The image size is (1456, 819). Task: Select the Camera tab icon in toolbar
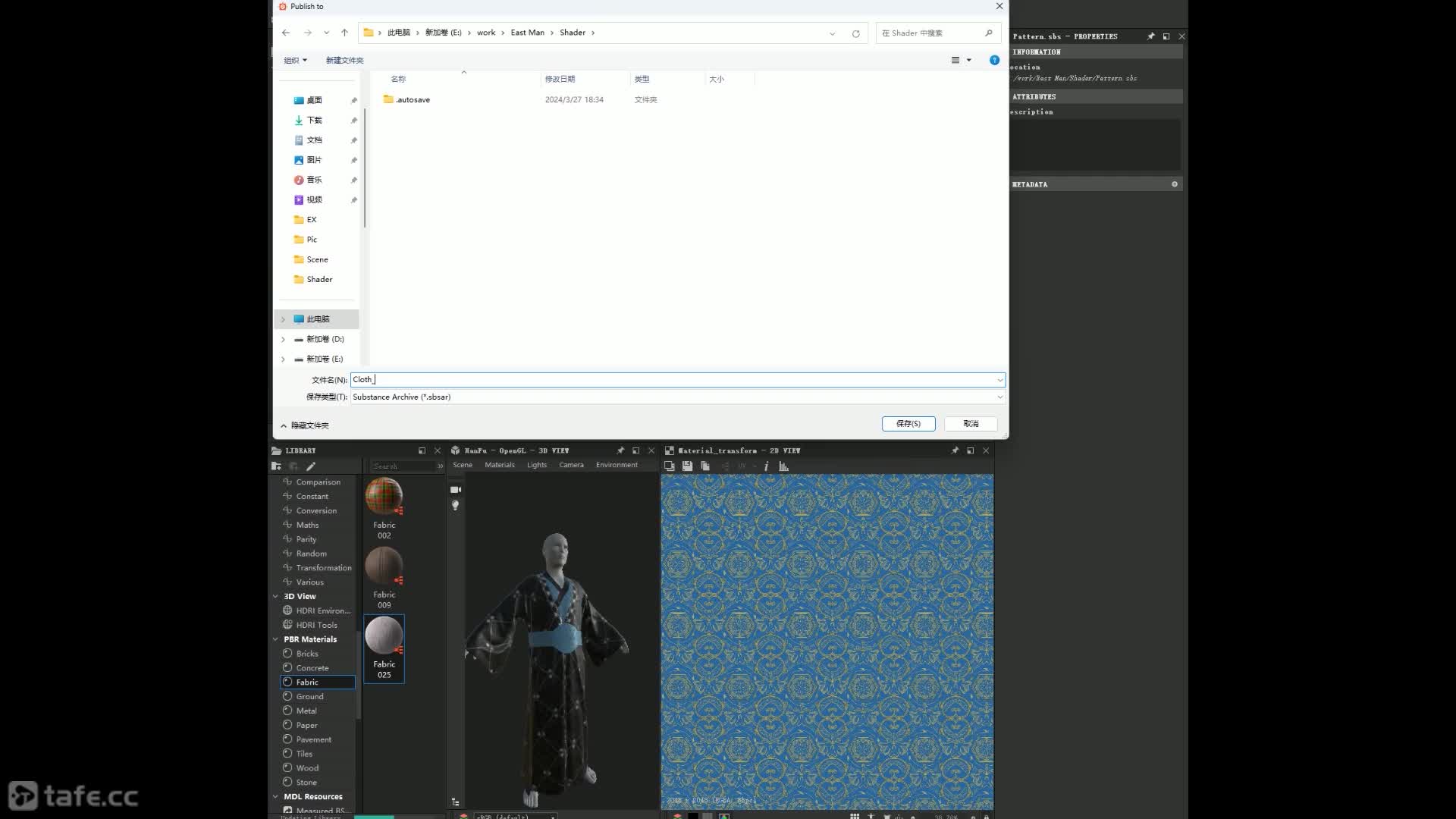(x=571, y=465)
